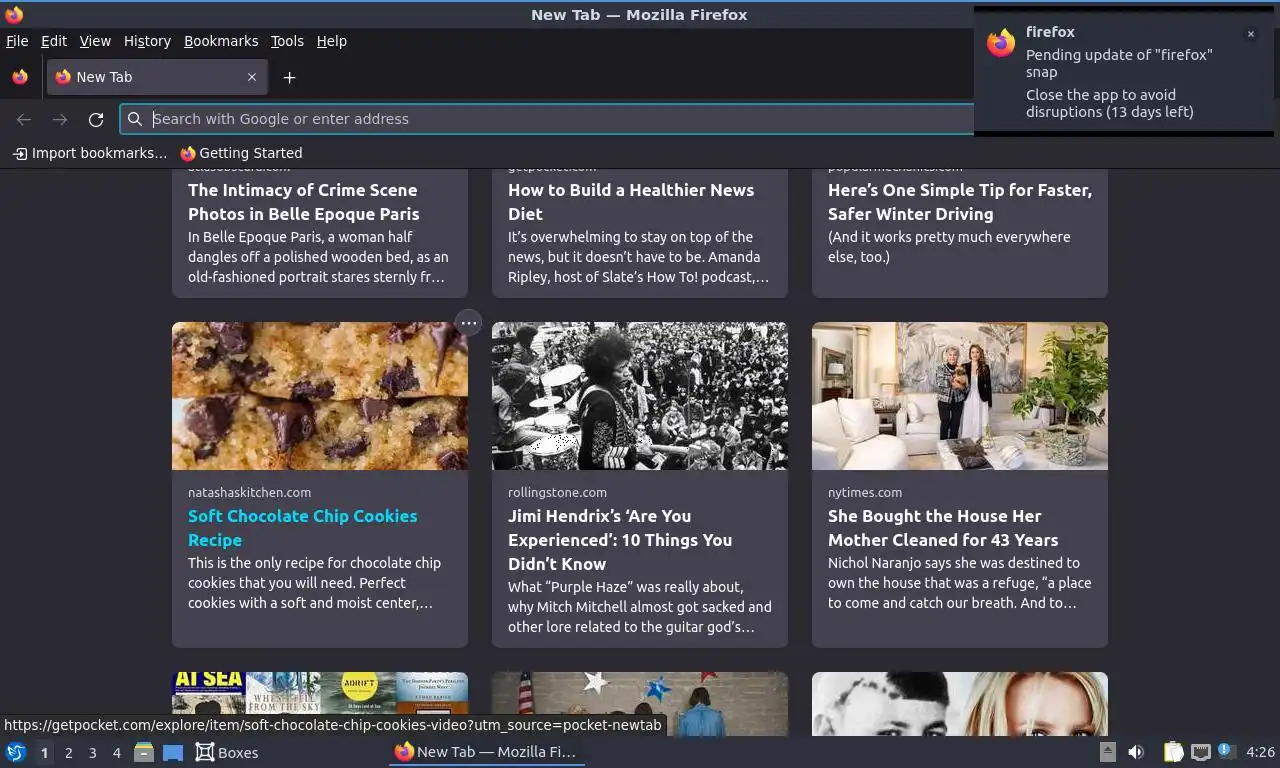This screenshot has height=768, width=1280.
Task: Click the Firefox icon in the notification
Action: [x=1001, y=43]
